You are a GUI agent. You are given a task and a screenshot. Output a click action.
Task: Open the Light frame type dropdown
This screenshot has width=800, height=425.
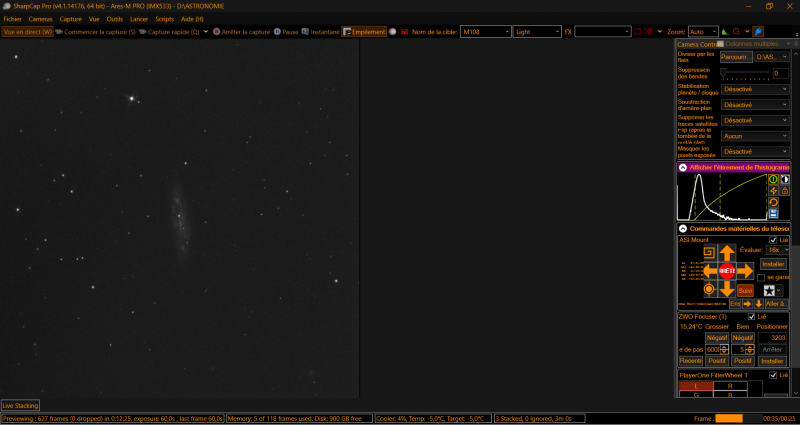coord(537,32)
